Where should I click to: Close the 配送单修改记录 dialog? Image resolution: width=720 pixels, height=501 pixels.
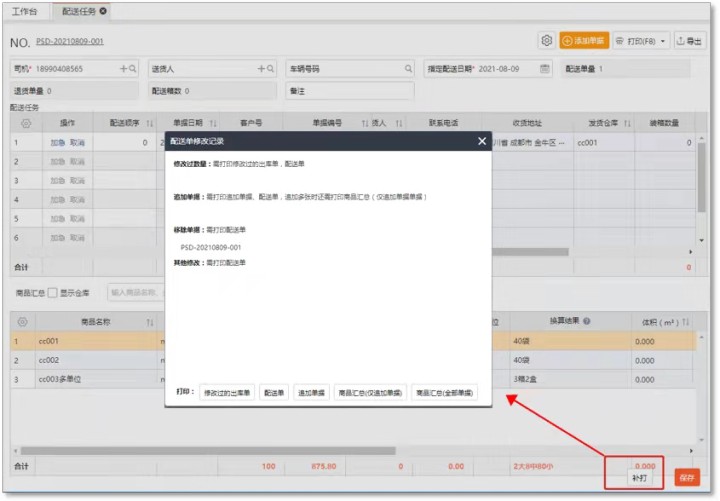482,142
